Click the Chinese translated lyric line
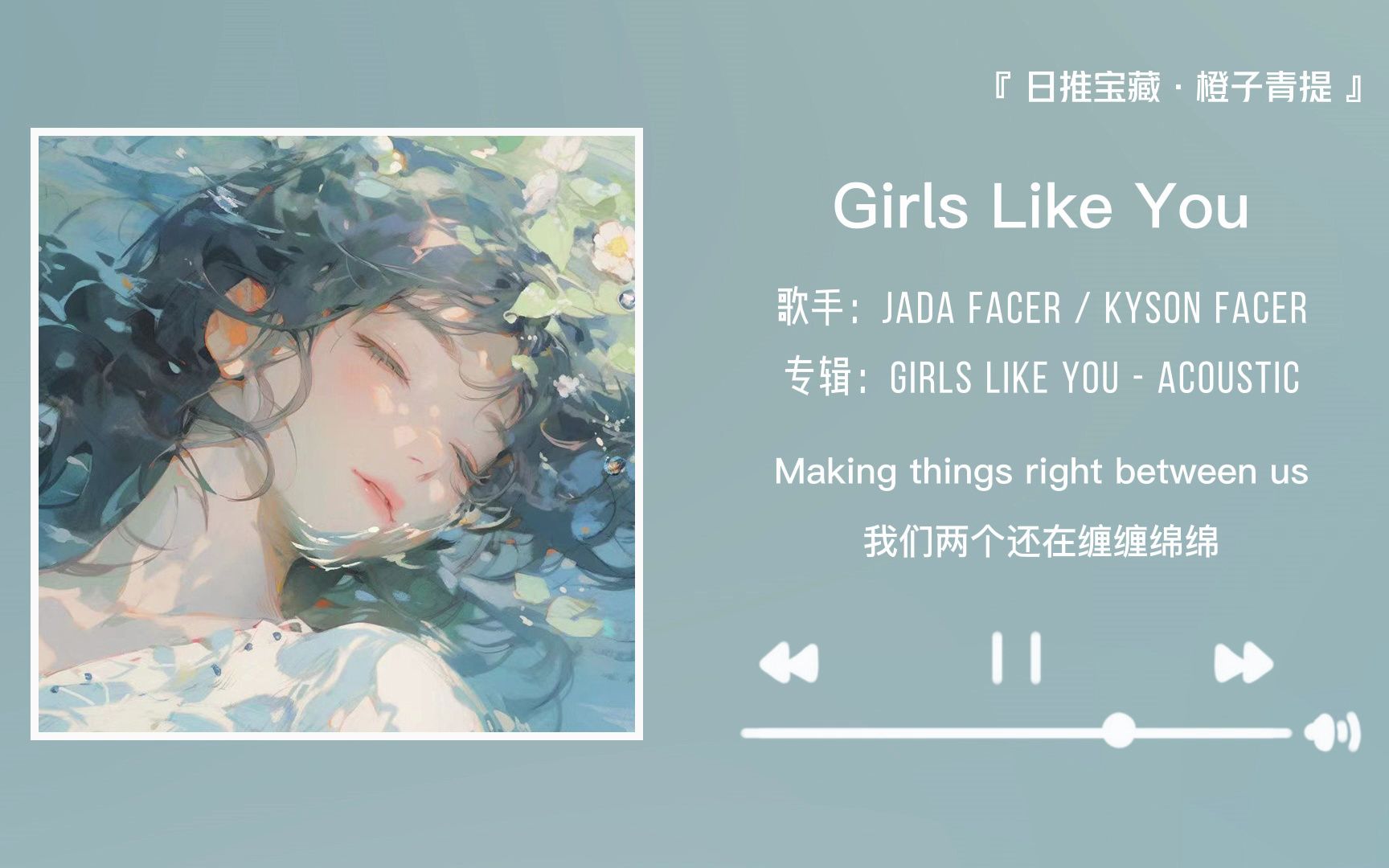Viewport: 1389px width, 868px height. click(1041, 541)
